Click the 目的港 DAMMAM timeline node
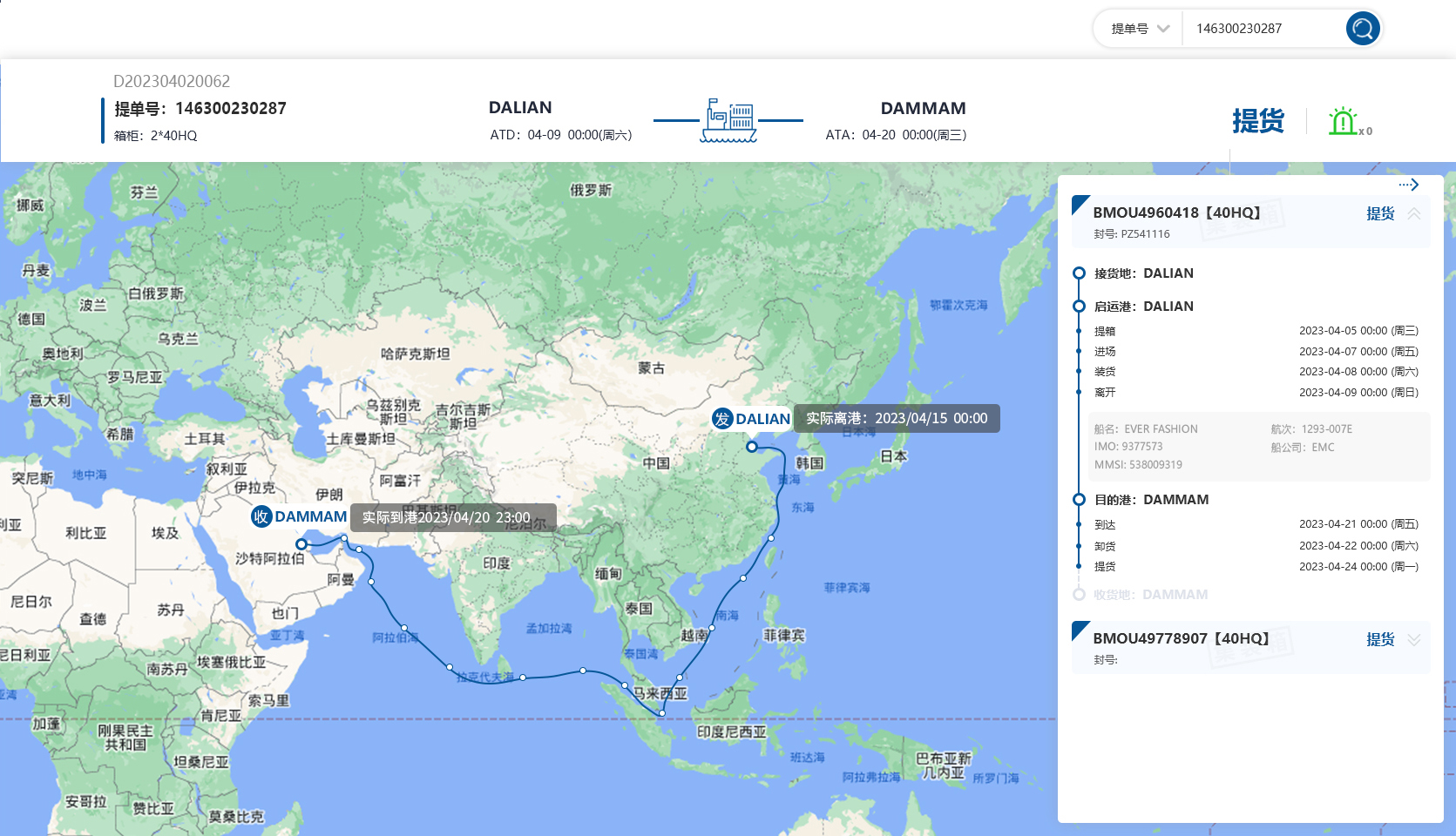Image resolution: width=1456 pixels, height=836 pixels. [1079, 500]
